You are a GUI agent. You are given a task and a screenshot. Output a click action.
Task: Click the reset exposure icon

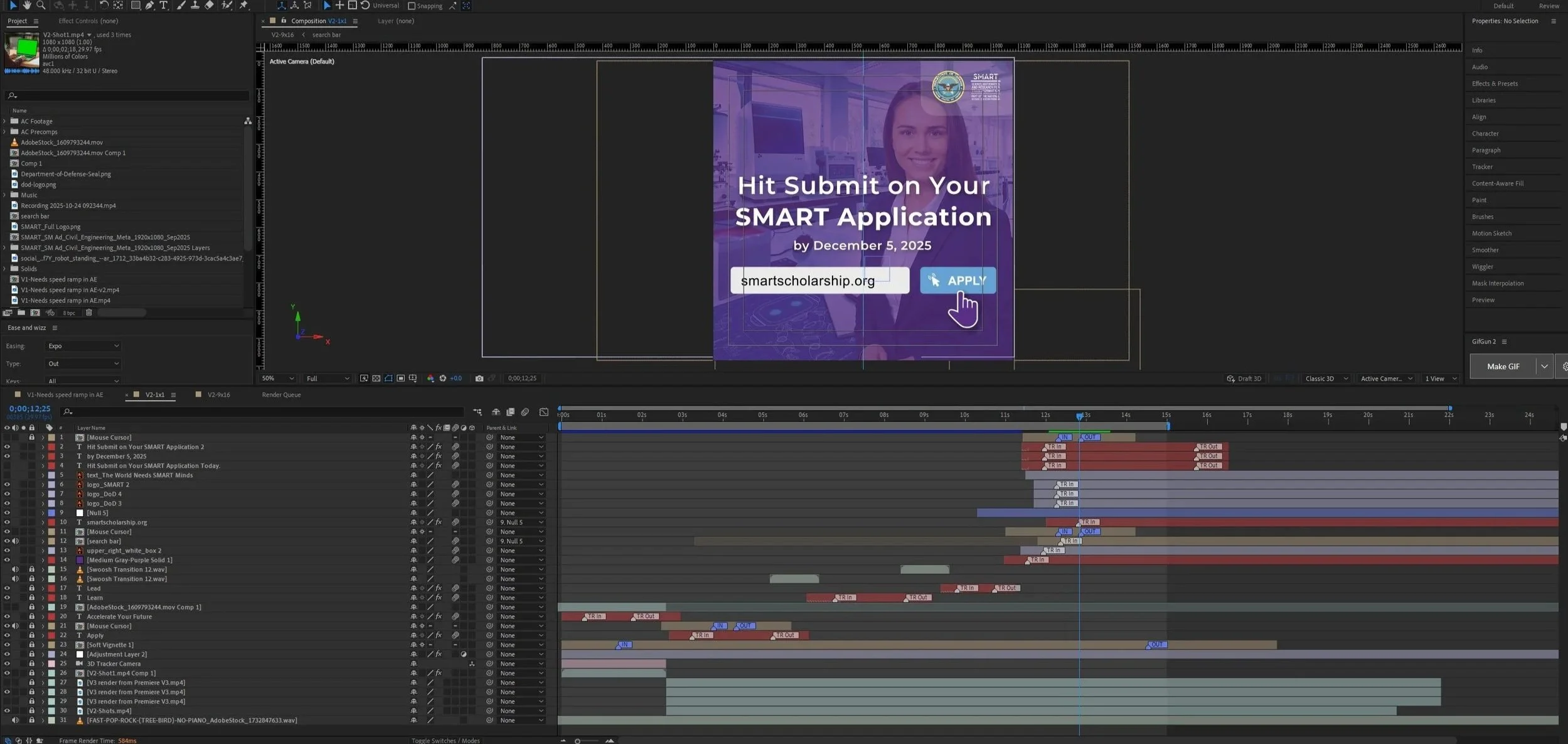[442, 378]
